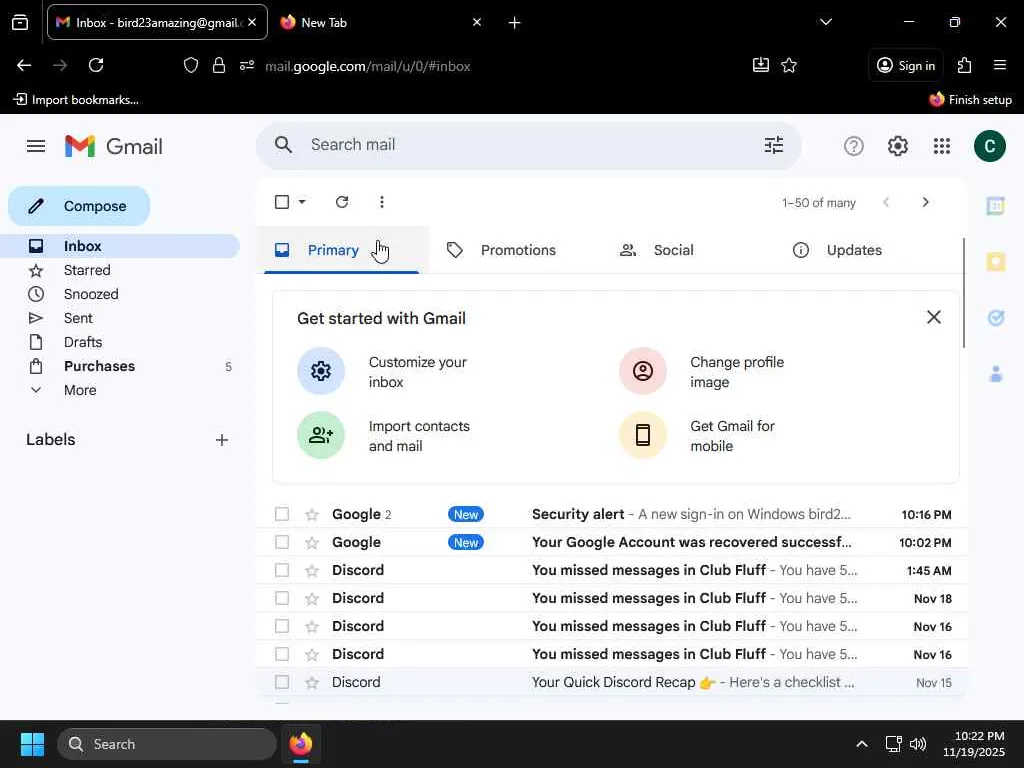Select the Security alert email checkbox
The height and width of the screenshot is (768, 1024).
pos(281,514)
